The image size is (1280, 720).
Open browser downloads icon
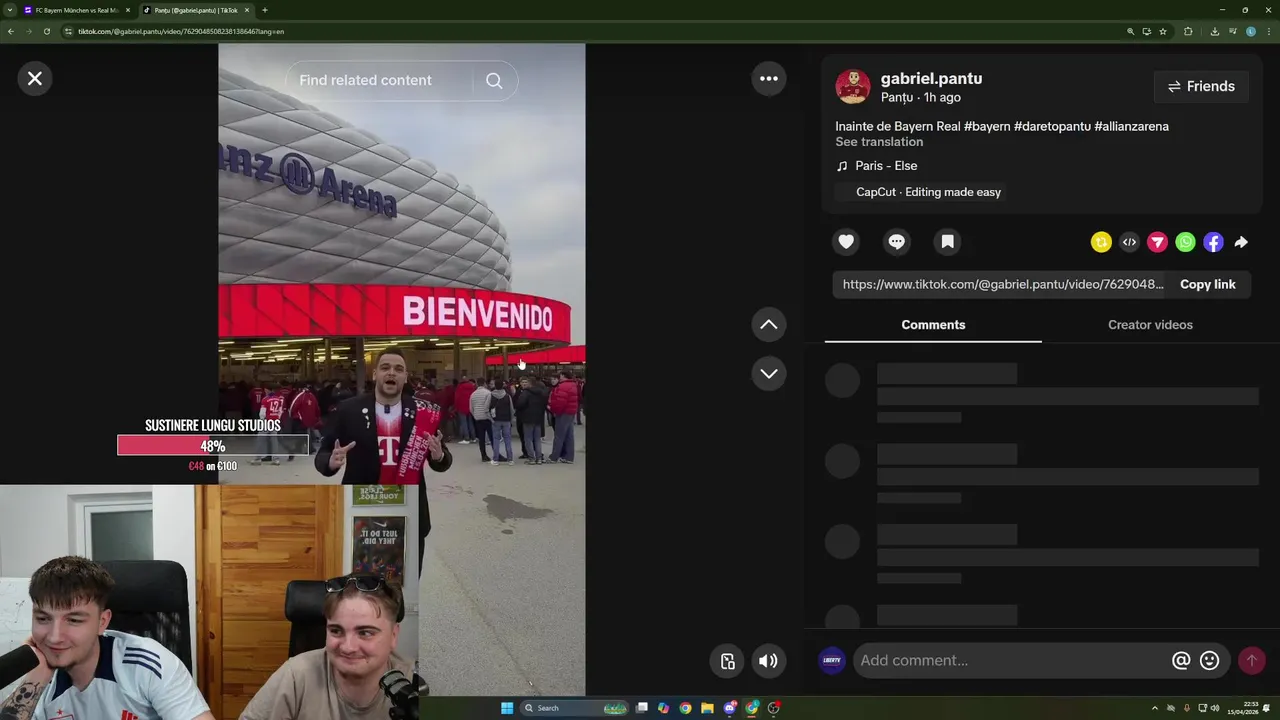click(x=1214, y=31)
